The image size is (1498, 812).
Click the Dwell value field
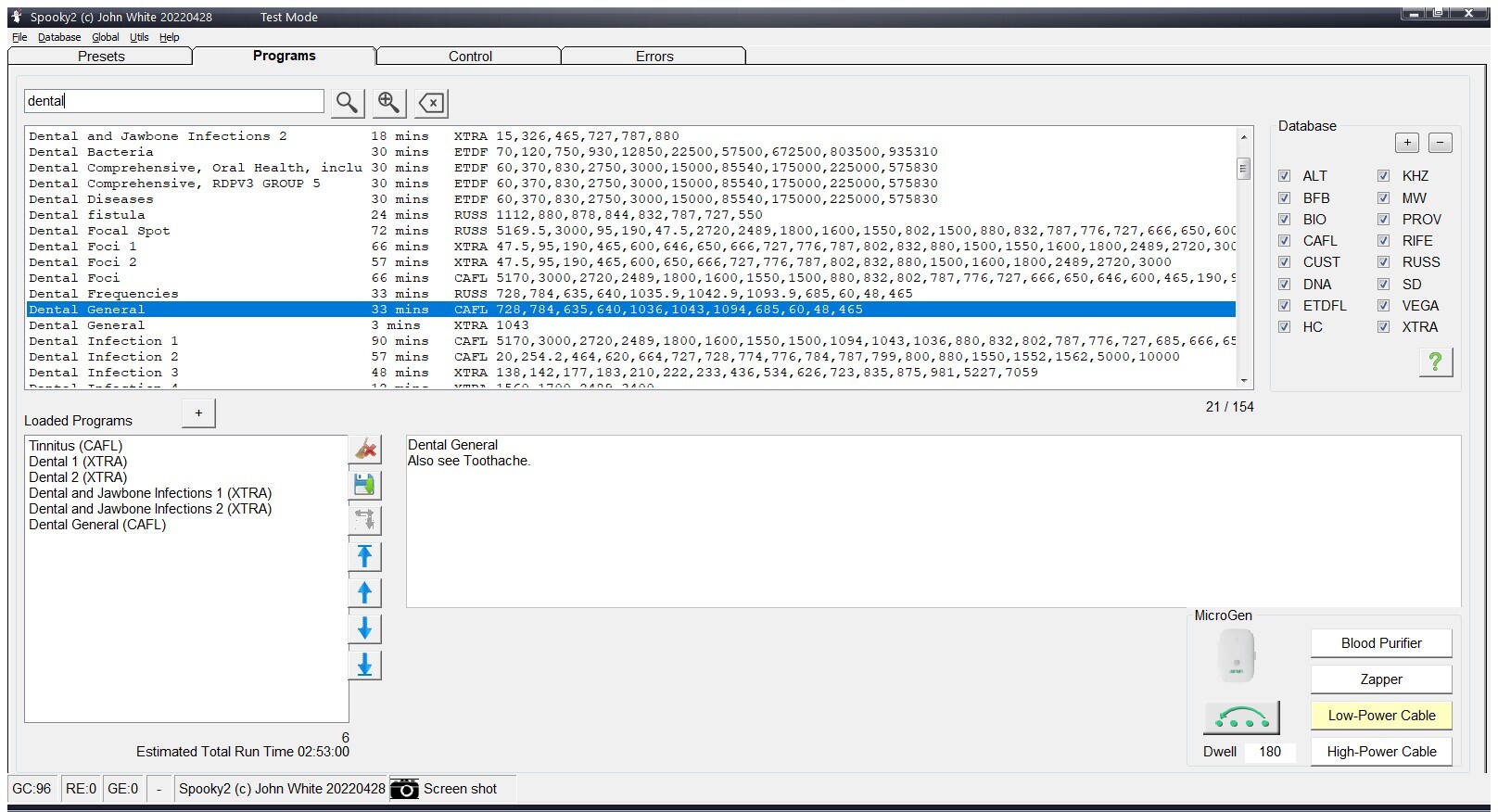coord(1270,752)
